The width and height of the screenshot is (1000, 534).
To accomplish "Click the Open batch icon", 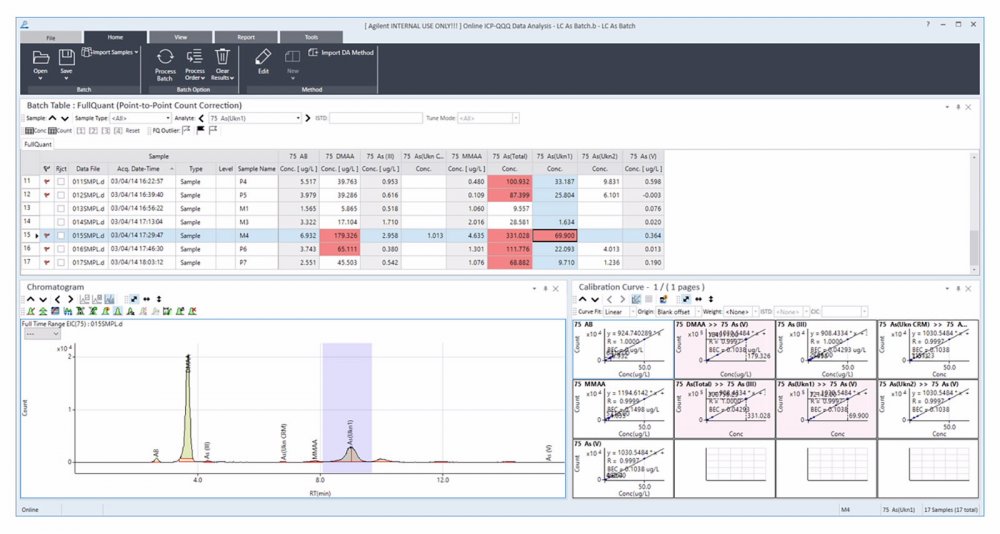I will 40,57.
